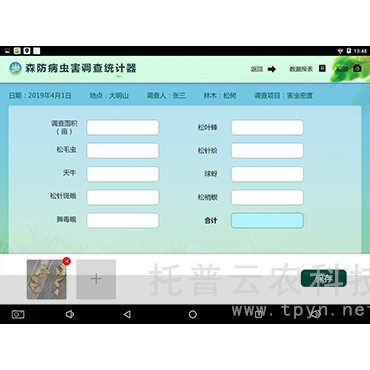The width and height of the screenshot is (370, 370).
Task: Click the colorful gallery notification icon
Action: 17,51
